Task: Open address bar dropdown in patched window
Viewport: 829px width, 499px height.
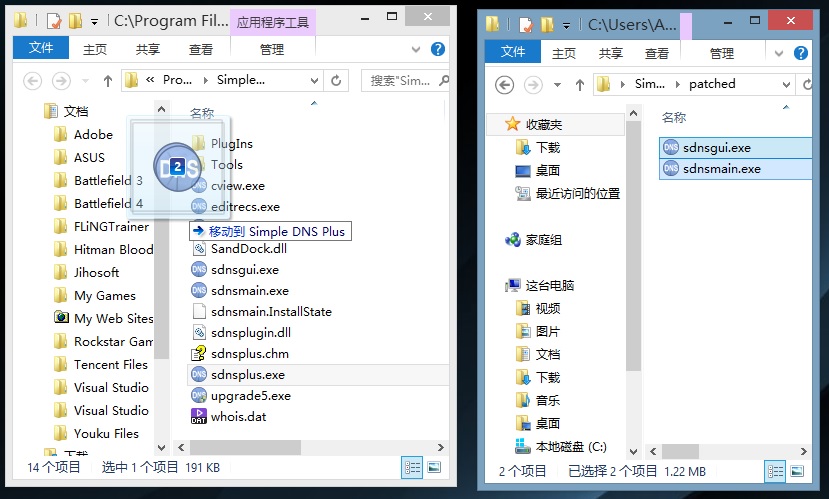Action: pos(786,84)
